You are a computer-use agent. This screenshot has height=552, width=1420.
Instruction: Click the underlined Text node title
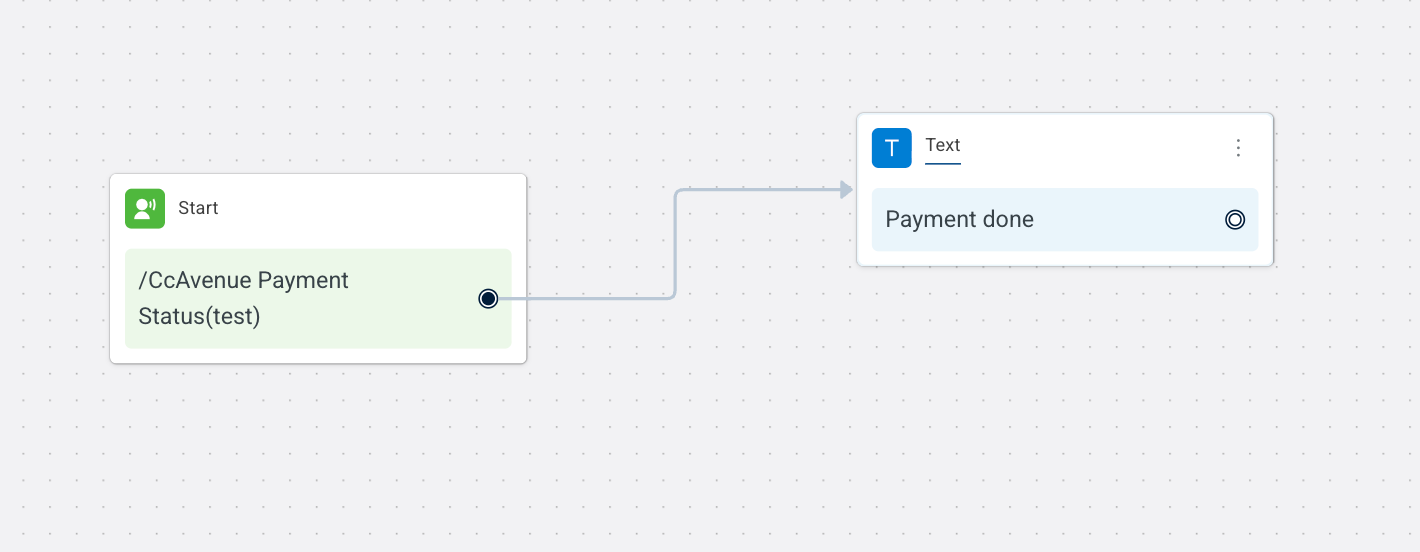[x=943, y=146]
